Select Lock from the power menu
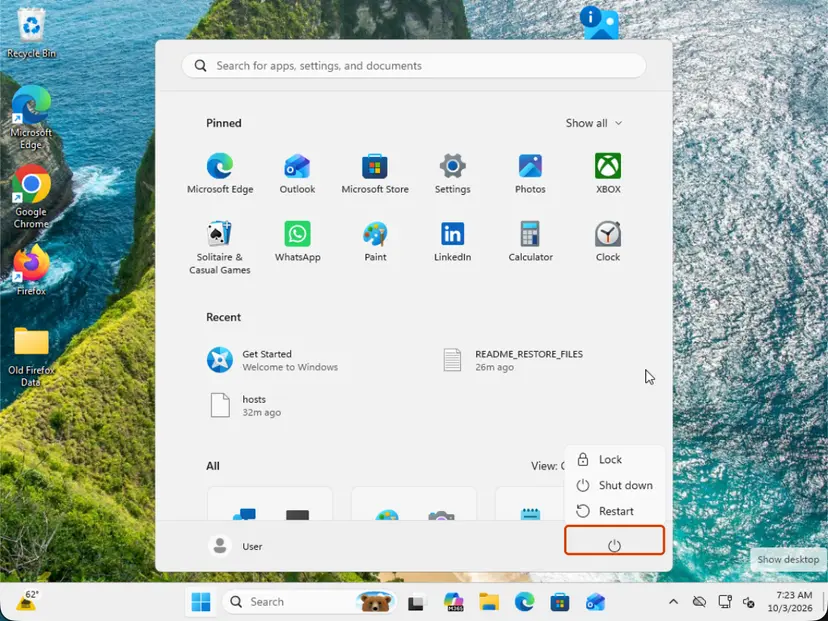 (x=614, y=459)
